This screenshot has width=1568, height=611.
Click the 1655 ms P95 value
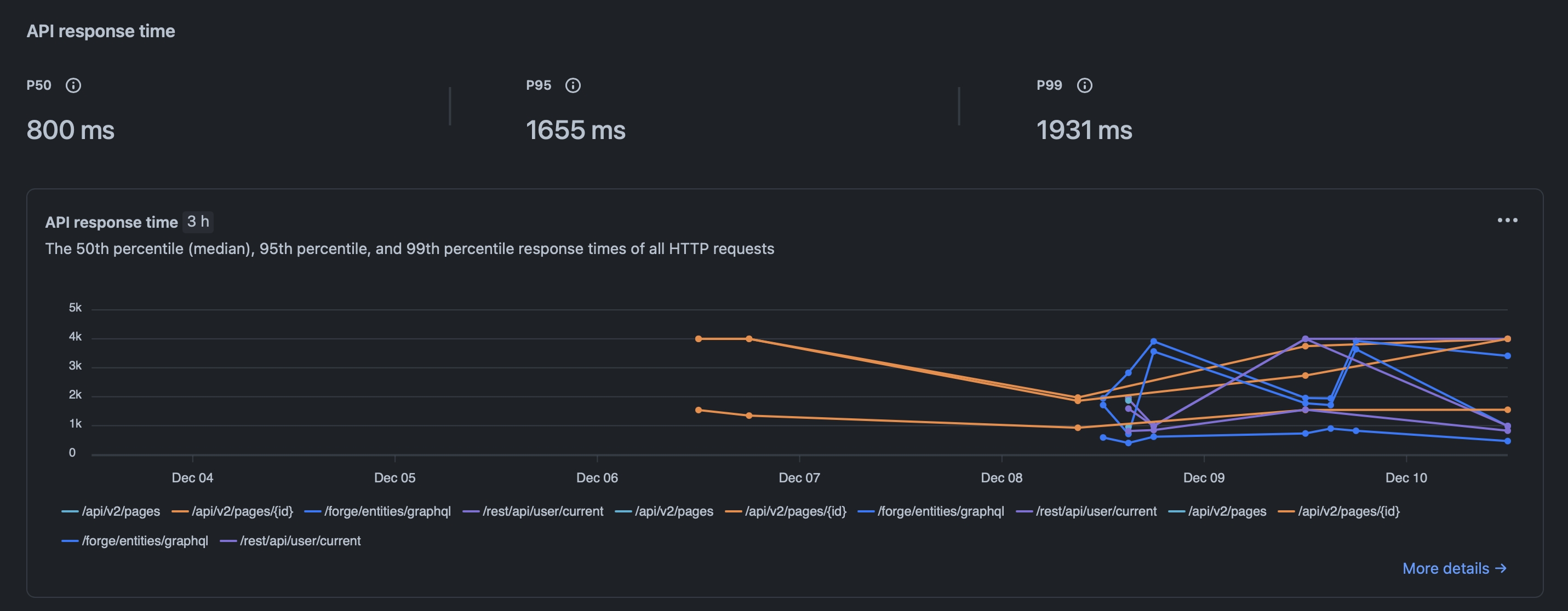575,130
